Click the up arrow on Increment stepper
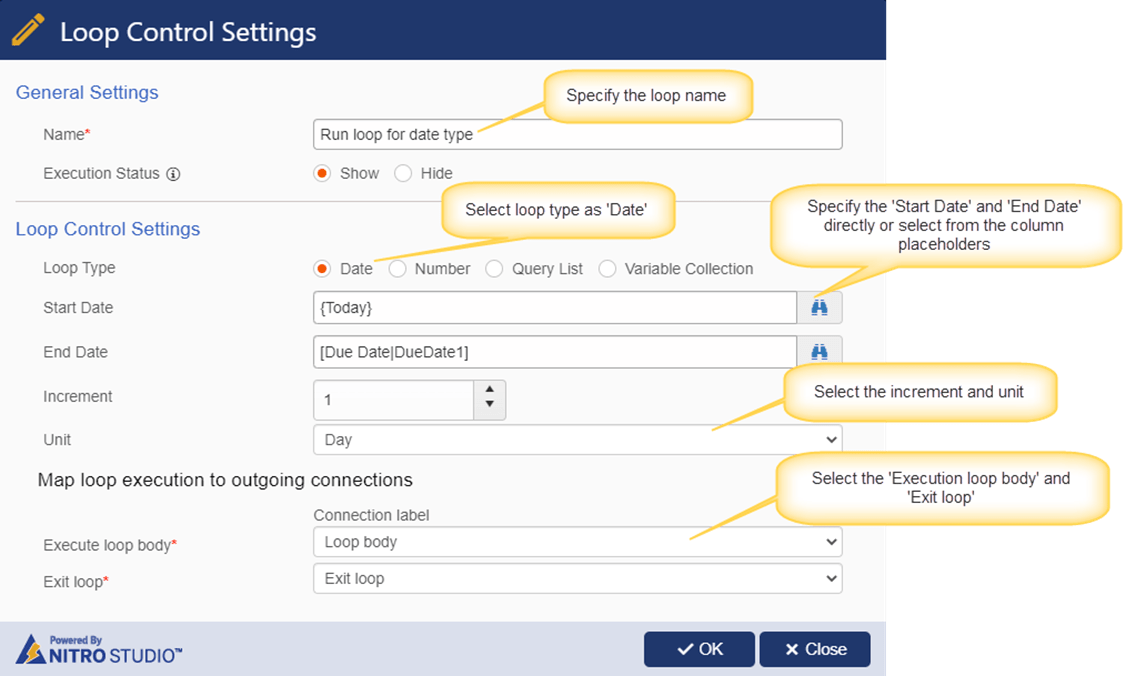 489,391
